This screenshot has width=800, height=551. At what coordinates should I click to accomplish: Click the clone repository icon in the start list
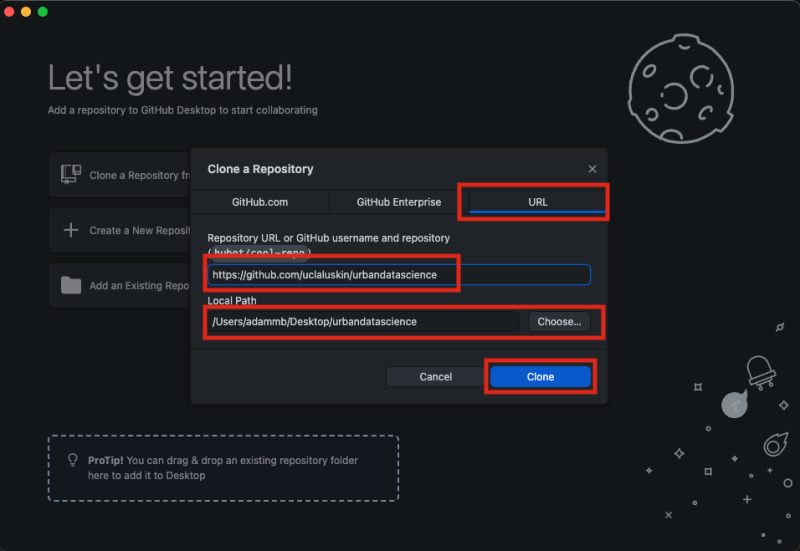coord(71,174)
